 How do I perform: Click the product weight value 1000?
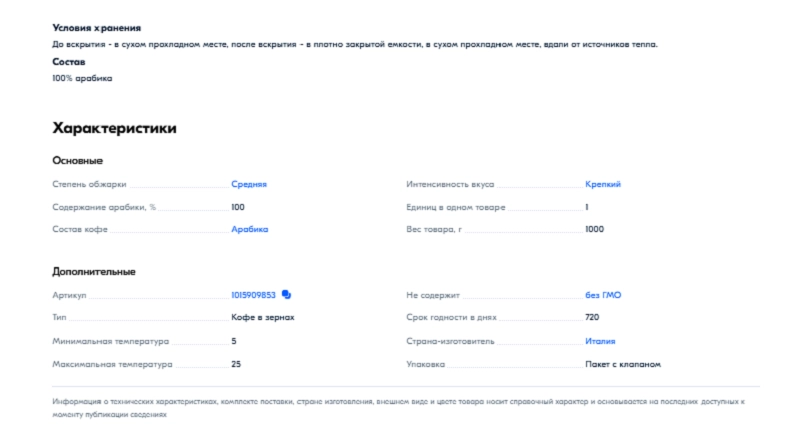coord(594,229)
